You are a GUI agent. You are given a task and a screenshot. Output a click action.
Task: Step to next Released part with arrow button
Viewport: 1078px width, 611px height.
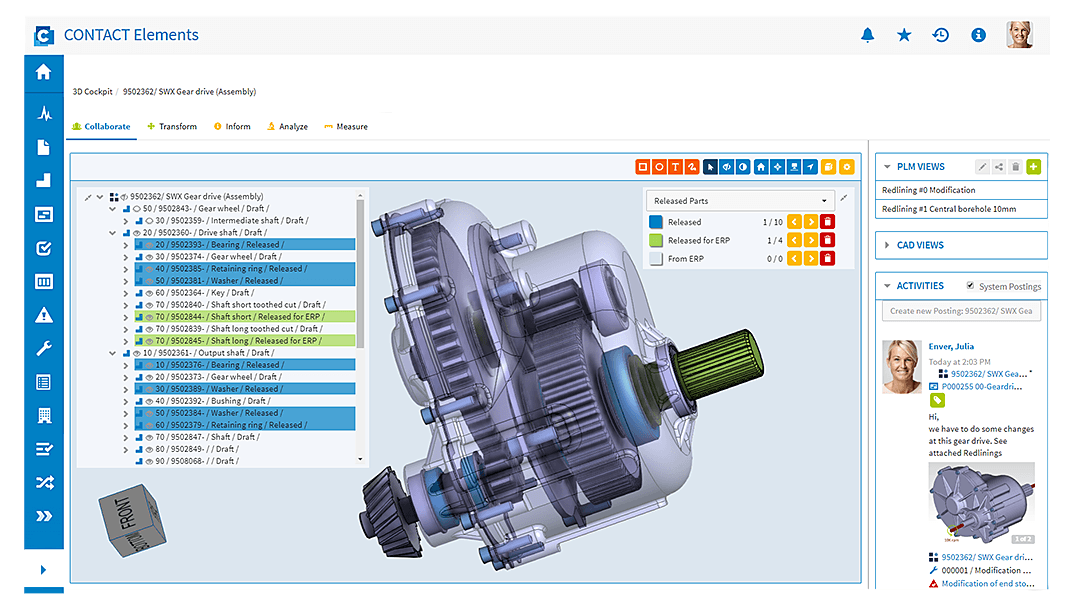810,222
